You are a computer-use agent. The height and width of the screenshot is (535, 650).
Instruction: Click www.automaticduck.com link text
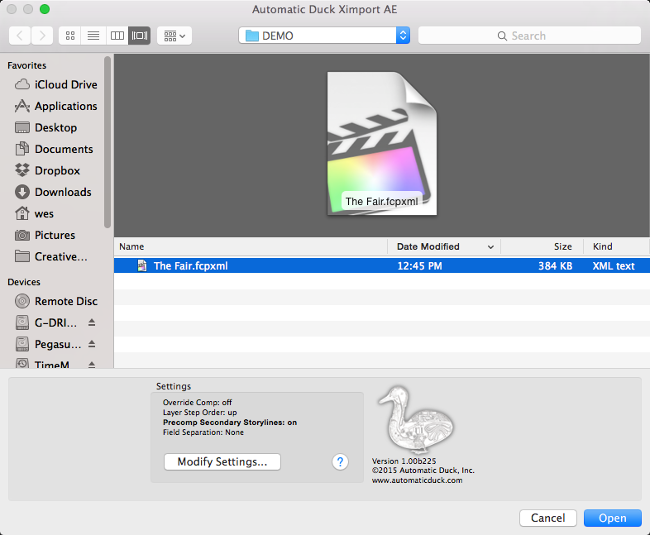417,480
